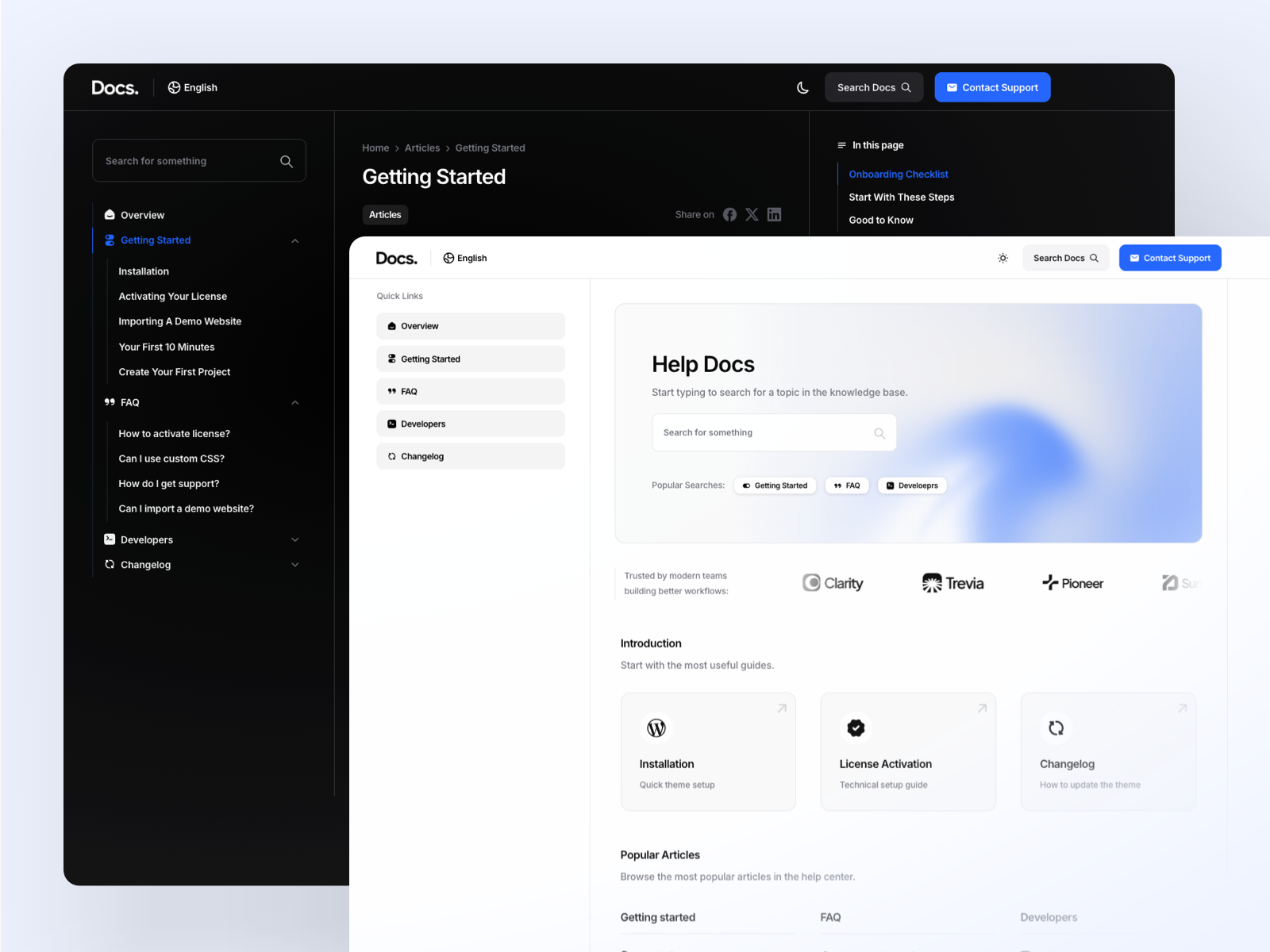Click magnifier icon in dark sidebar search

coord(287,161)
